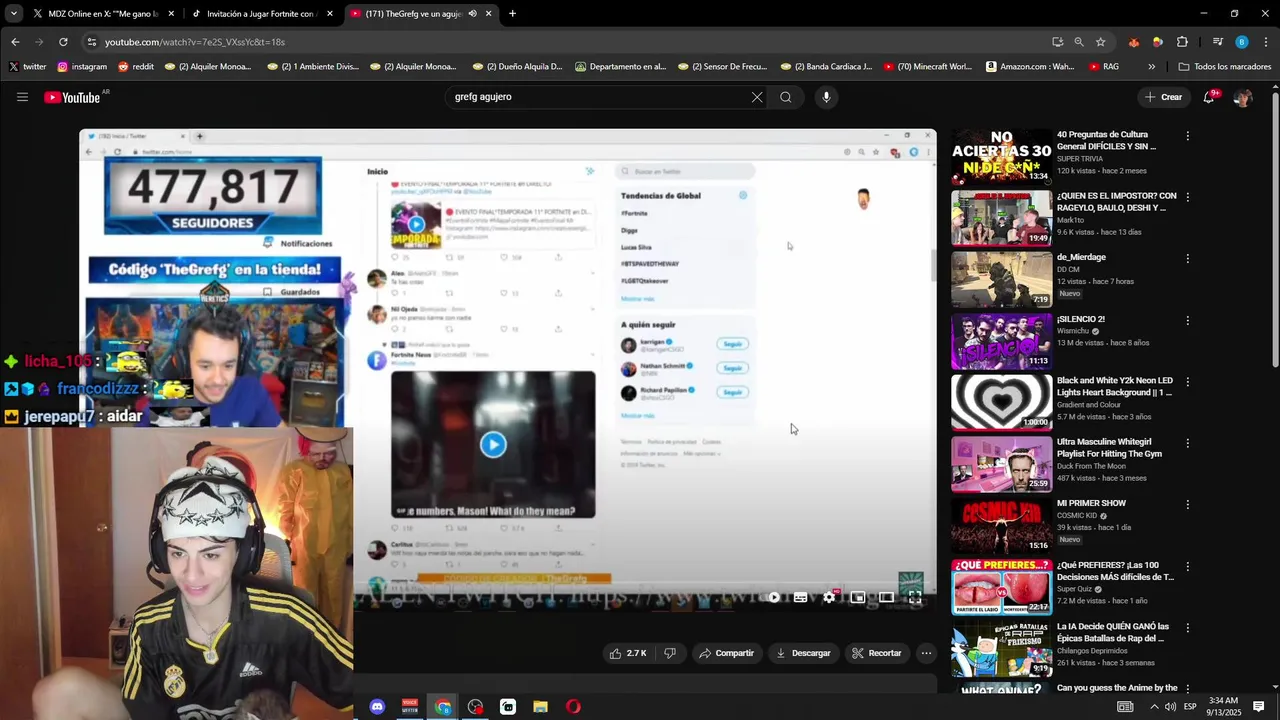Go to the YouTube home logo
The image size is (1280, 720).
(73, 97)
